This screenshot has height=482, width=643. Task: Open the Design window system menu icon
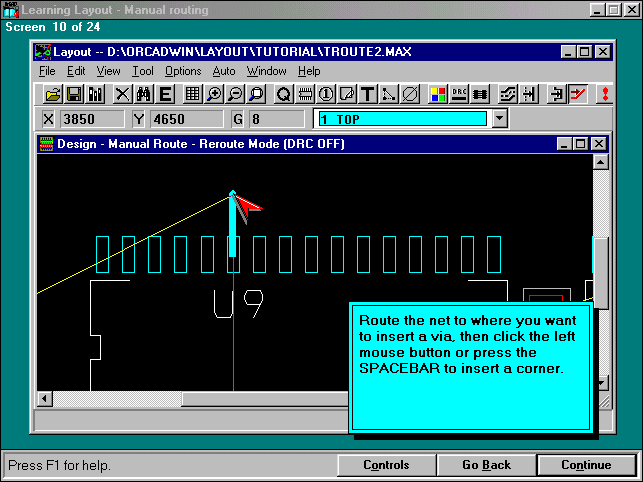tap(45, 144)
